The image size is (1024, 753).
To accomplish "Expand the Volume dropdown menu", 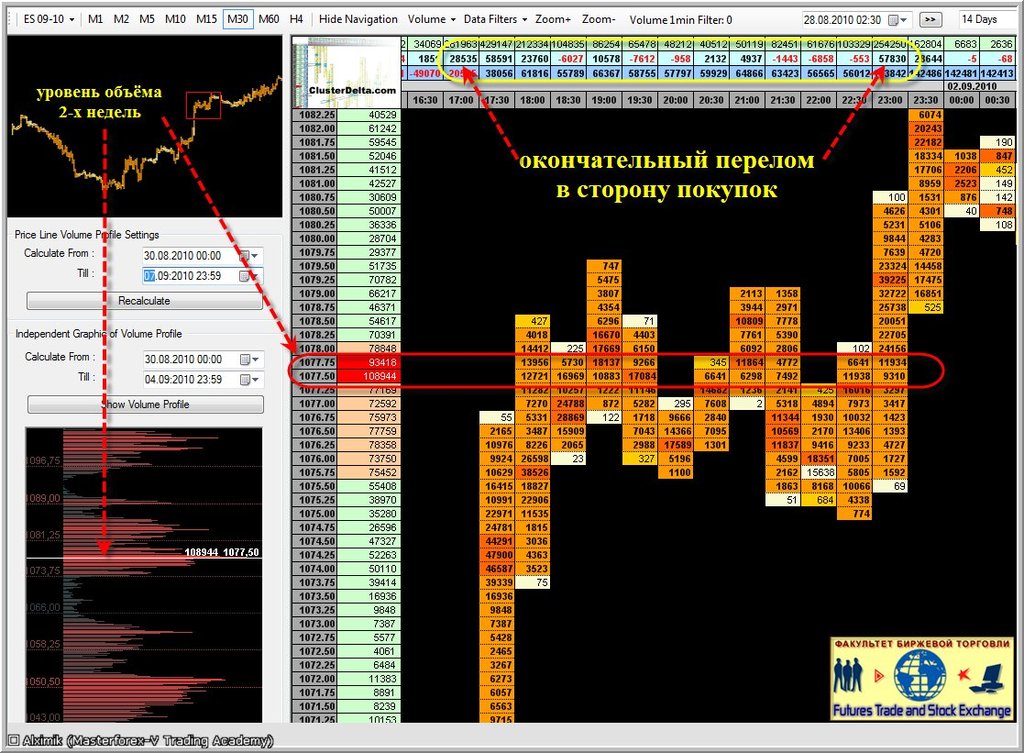I will pyautogui.click(x=432, y=19).
